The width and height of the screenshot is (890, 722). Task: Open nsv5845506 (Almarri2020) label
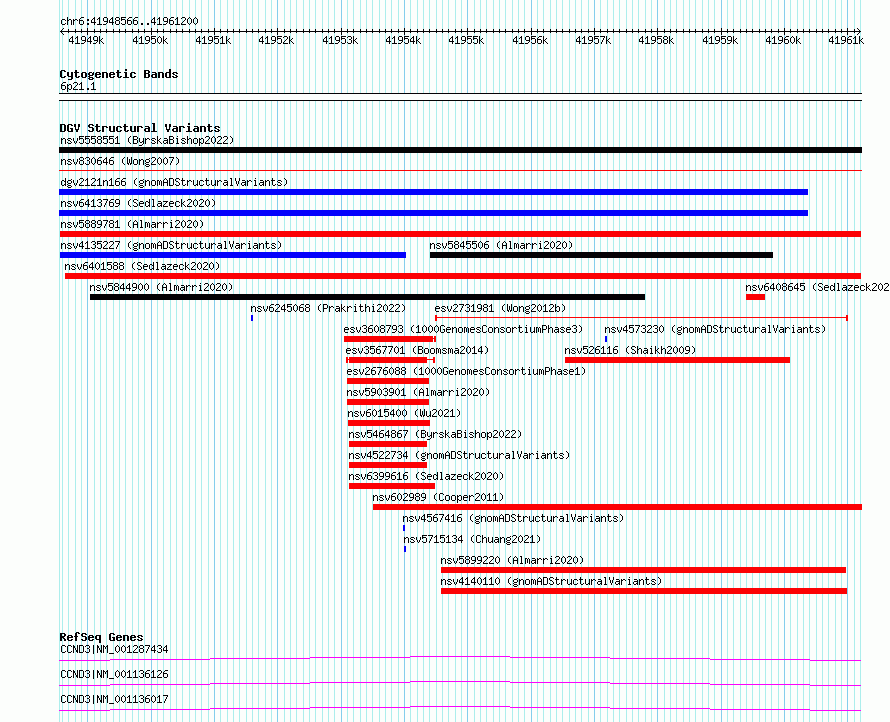[x=501, y=245]
